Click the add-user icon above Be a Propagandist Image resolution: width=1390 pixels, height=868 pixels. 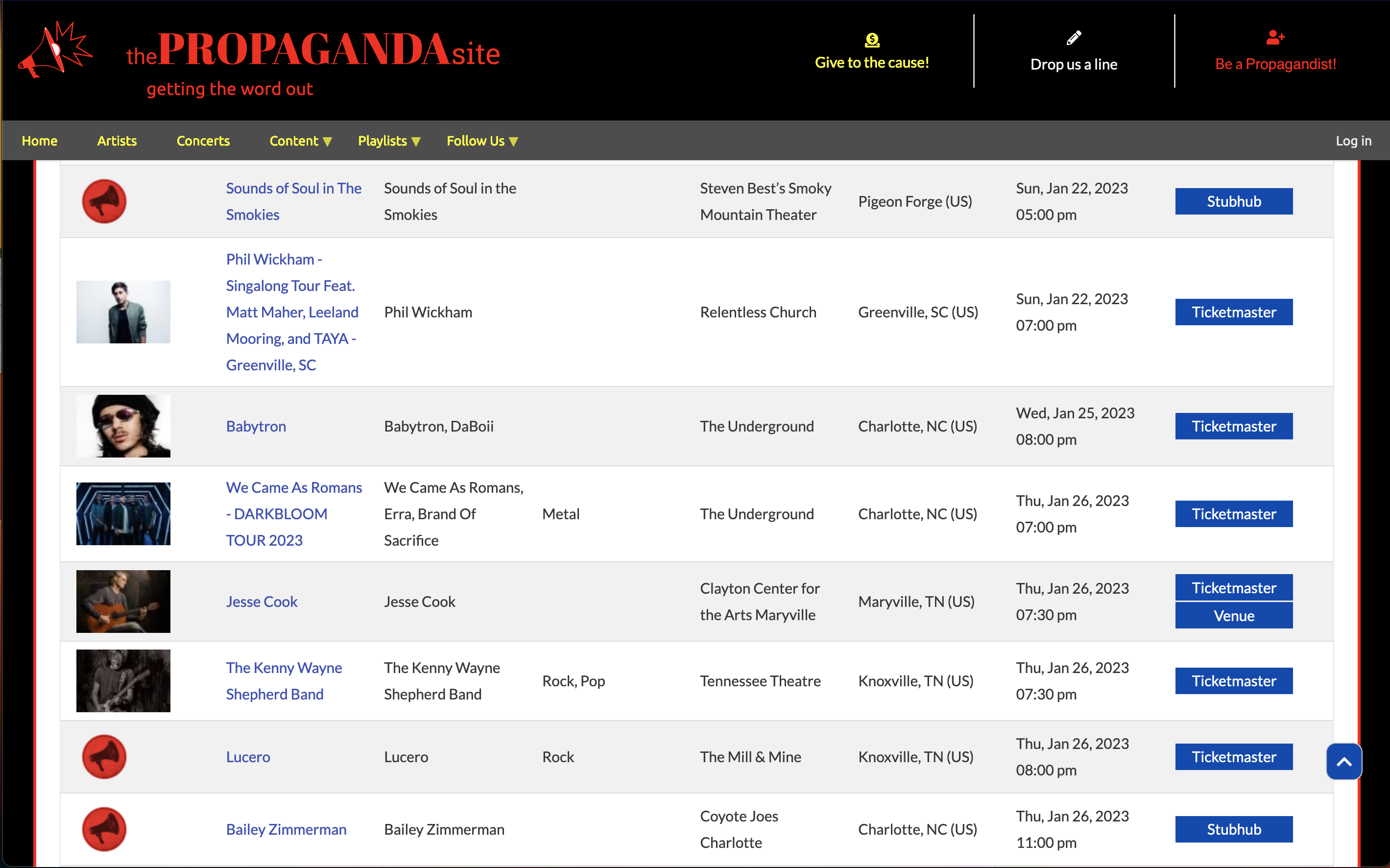click(1274, 38)
